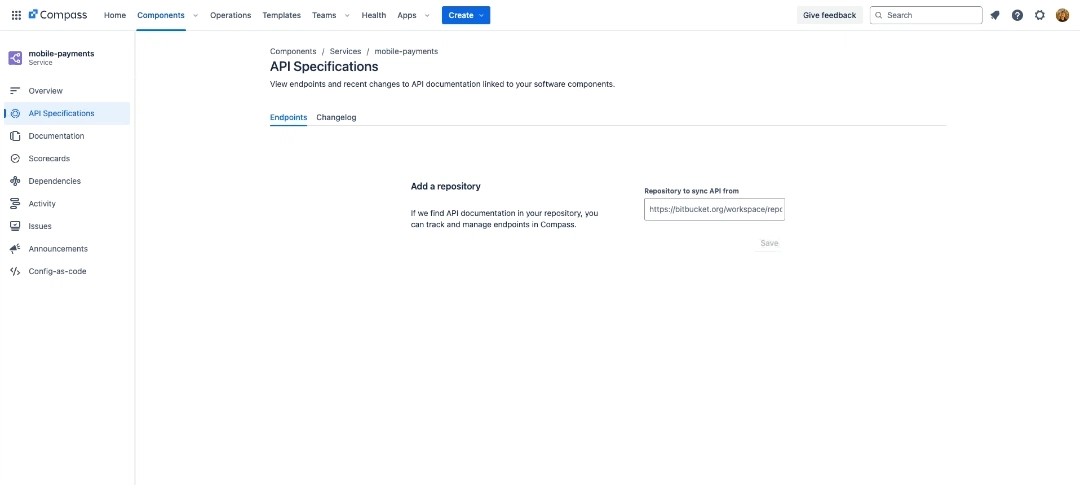Open the app switcher grid icon
The image size is (1080, 485).
tap(16, 15)
